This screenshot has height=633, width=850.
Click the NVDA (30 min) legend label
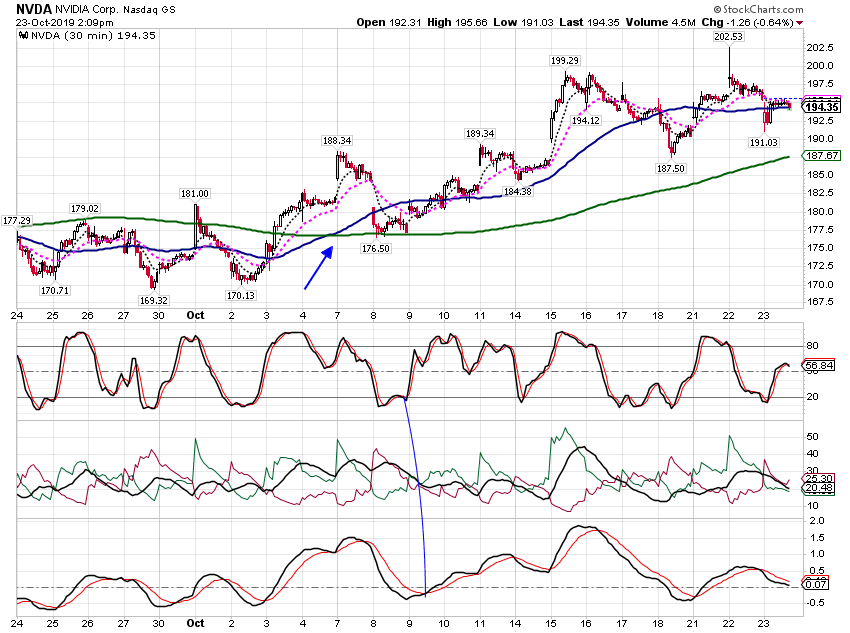pos(93,36)
